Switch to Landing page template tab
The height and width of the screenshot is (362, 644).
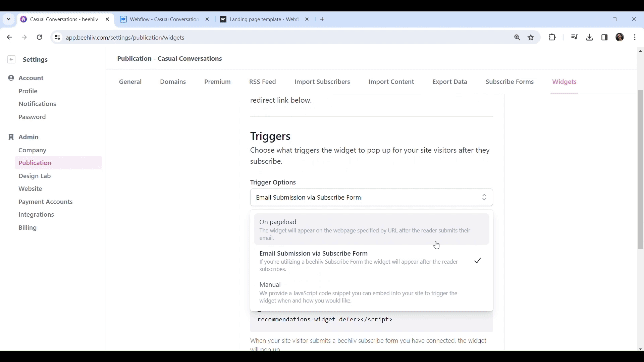[263, 19]
